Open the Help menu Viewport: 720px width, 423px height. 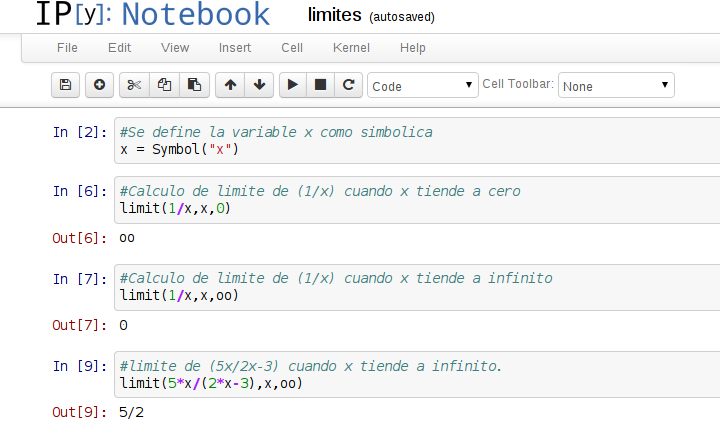pos(412,47)
